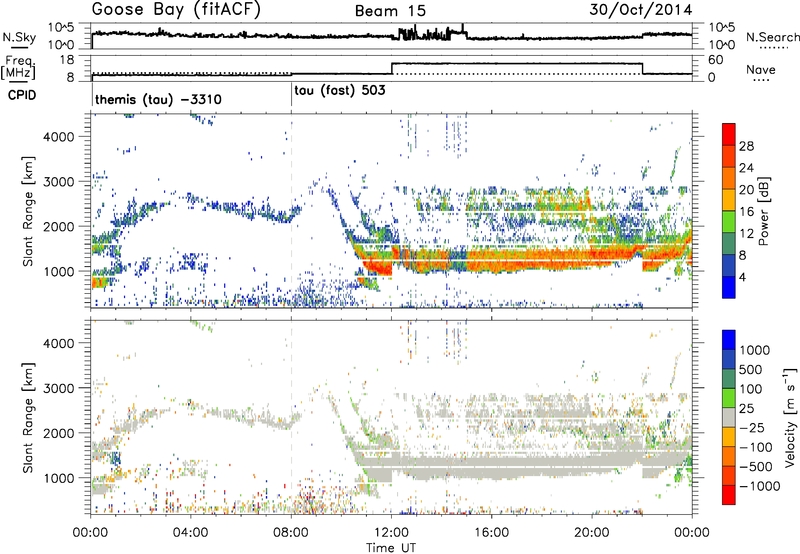Click the "4000" tick in the power panel

point(59,137)
